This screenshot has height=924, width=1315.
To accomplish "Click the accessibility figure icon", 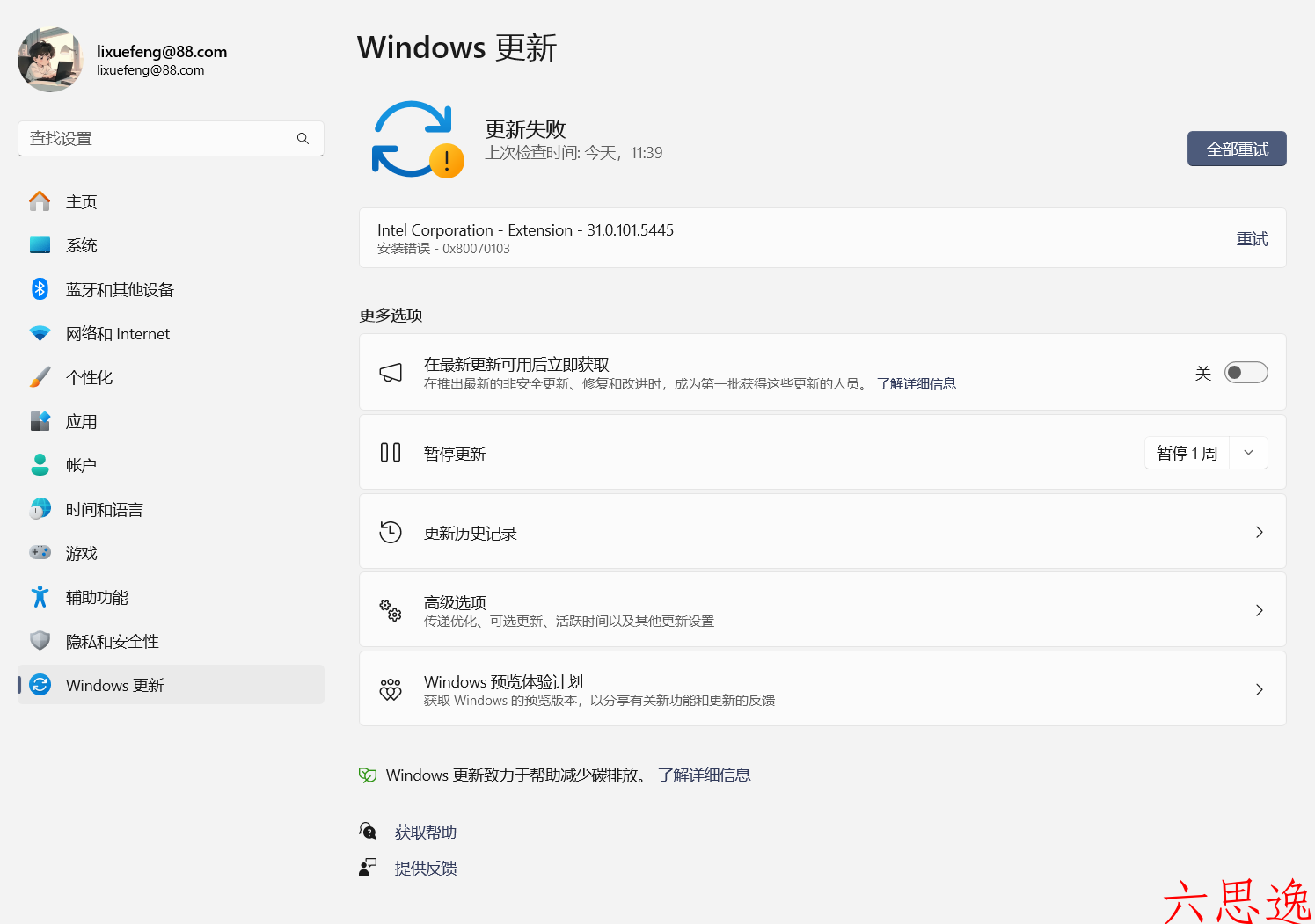I will tap(40, 597).
